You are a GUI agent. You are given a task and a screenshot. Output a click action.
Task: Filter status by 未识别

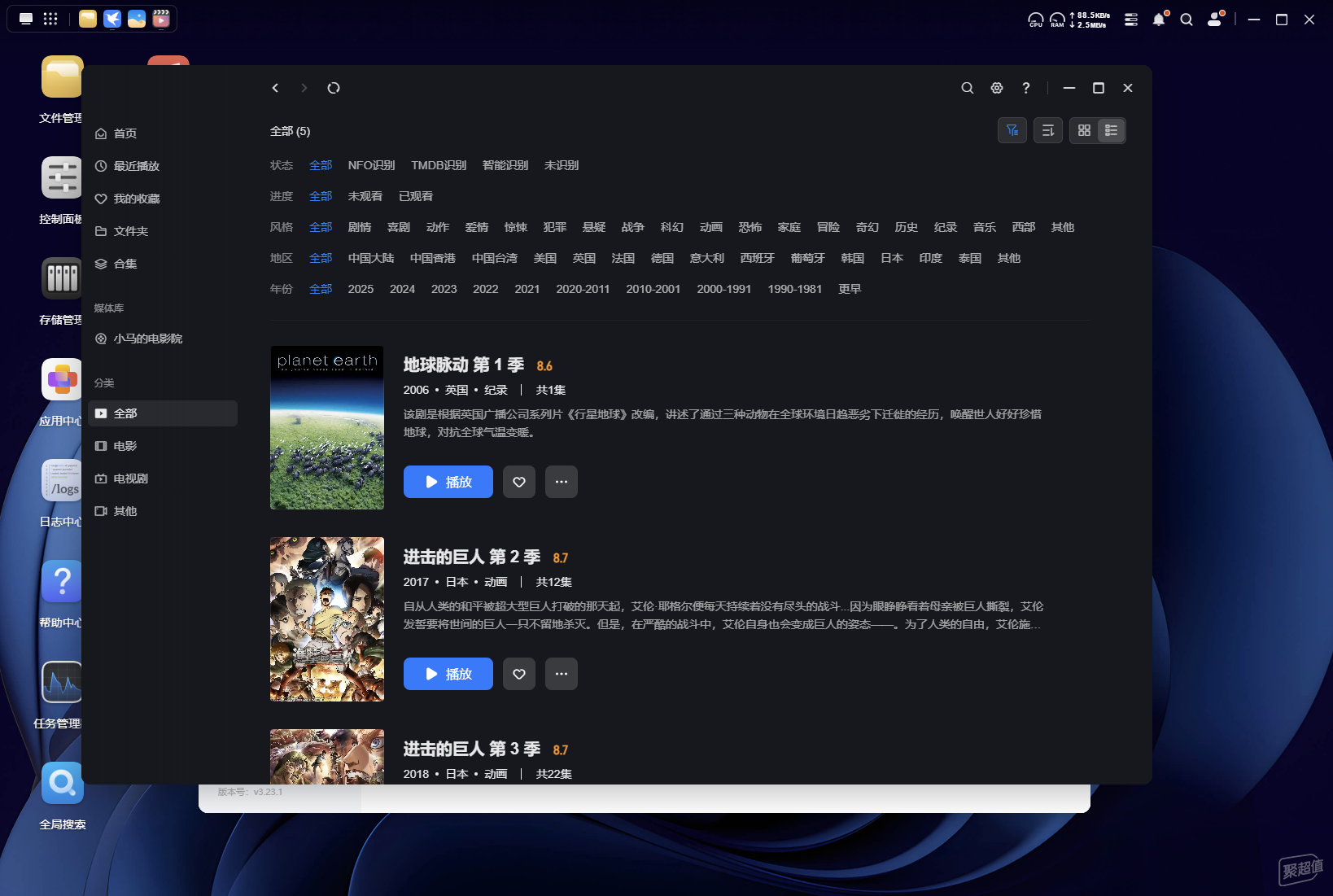[562, 165]
